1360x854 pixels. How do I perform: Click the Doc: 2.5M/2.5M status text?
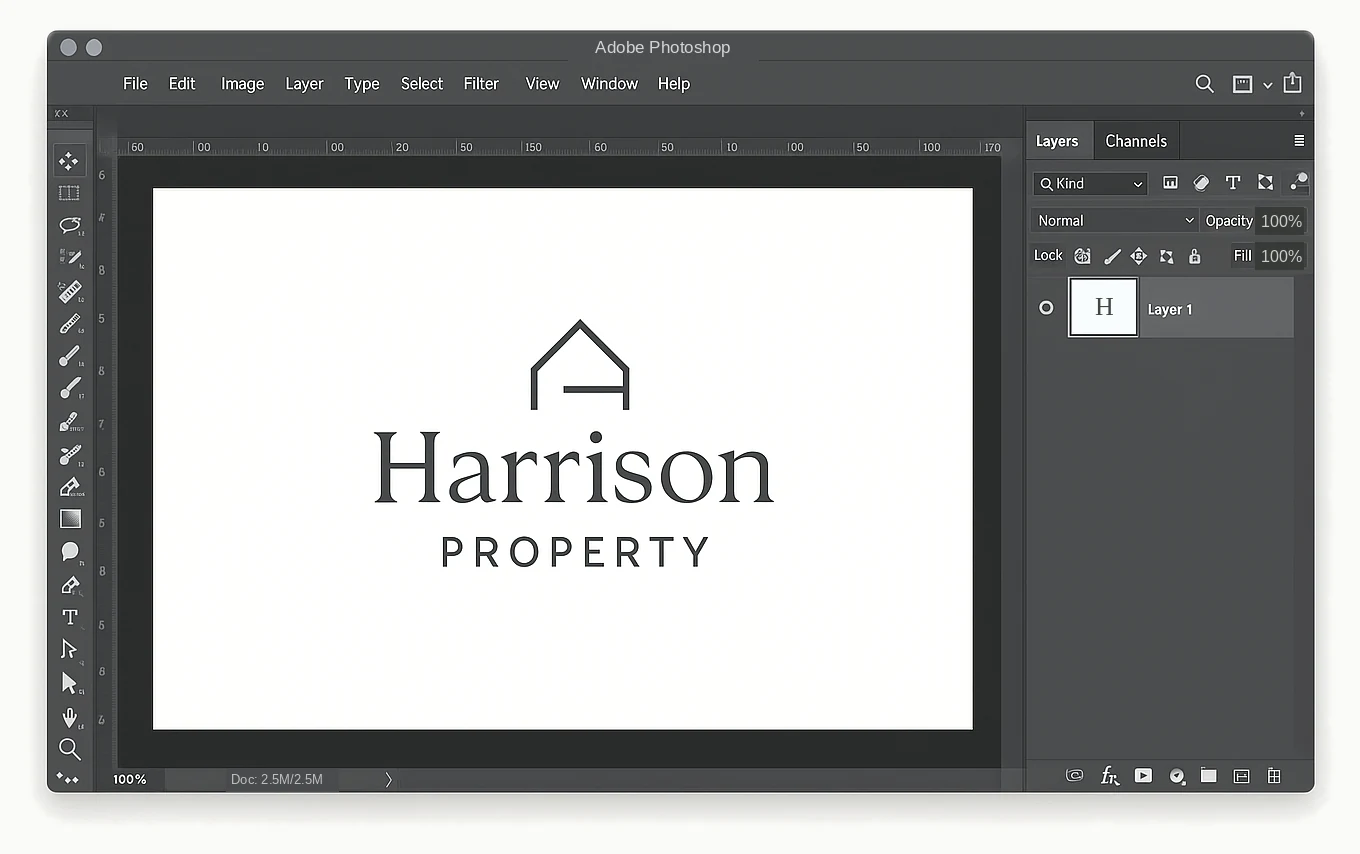(277, 779)
